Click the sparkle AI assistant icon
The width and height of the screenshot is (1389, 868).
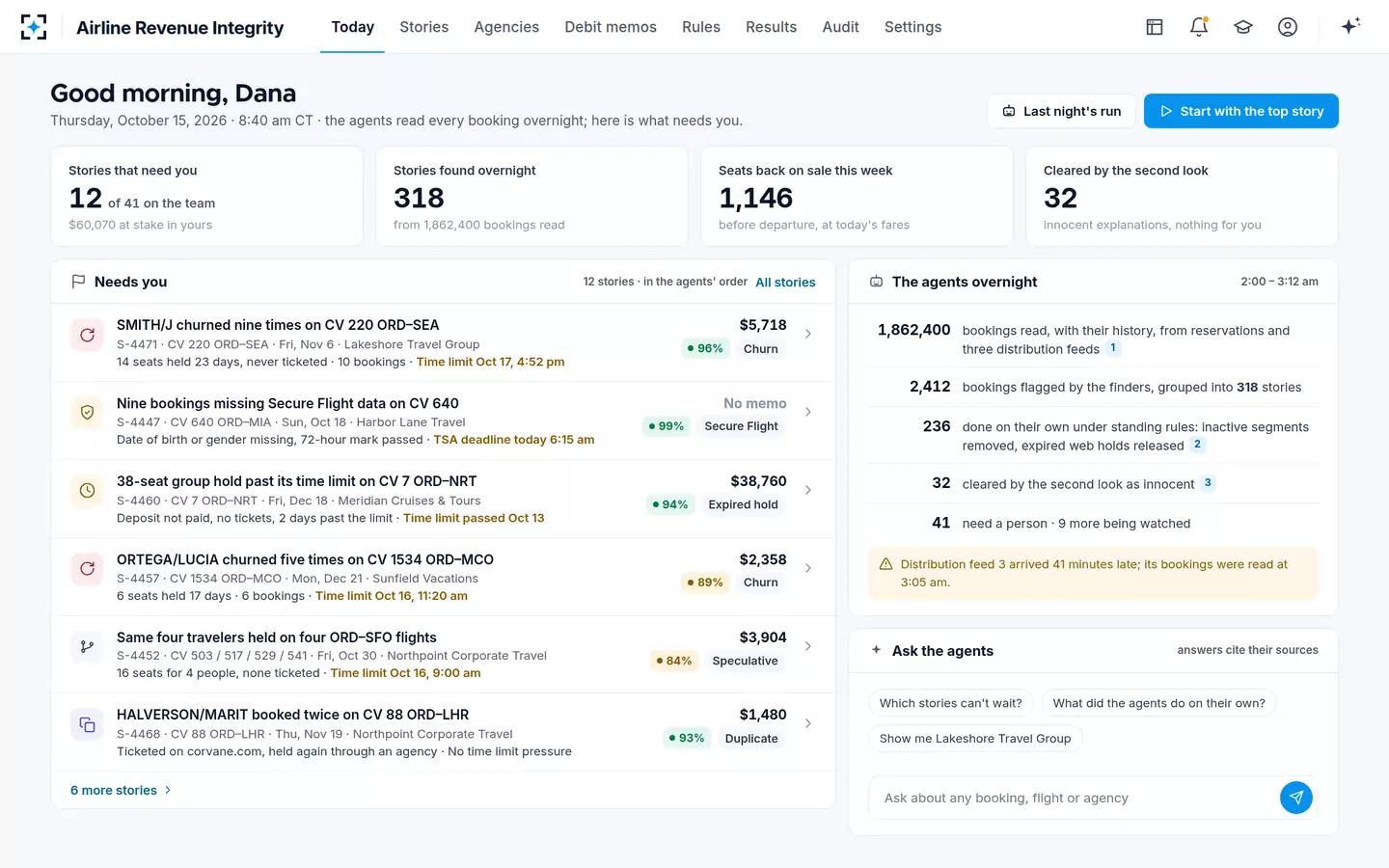pyautogui.click(x=1350, y=26)
